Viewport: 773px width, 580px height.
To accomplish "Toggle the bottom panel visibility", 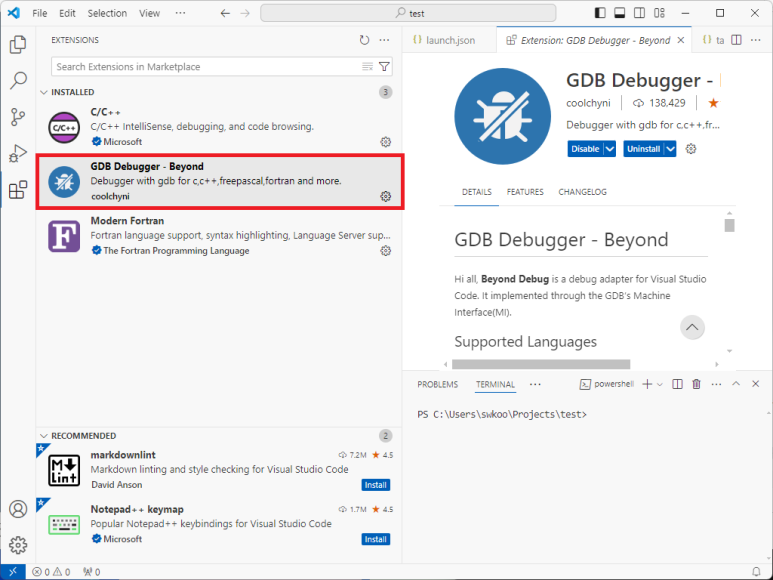I will (620, 13).
